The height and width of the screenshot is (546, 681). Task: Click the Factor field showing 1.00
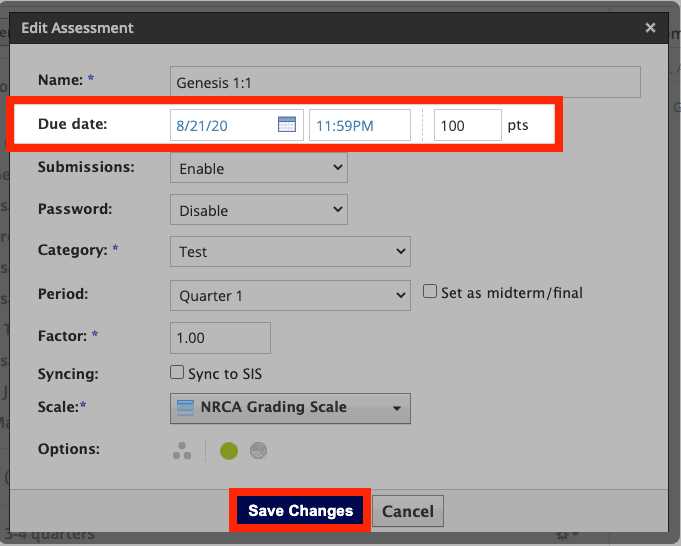(x=221, y=338)
